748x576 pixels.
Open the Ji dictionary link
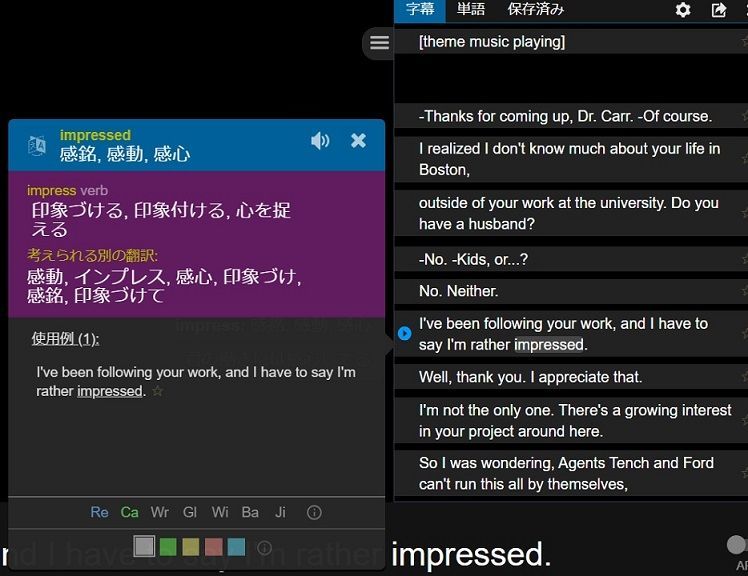click(x=280, y=512)
